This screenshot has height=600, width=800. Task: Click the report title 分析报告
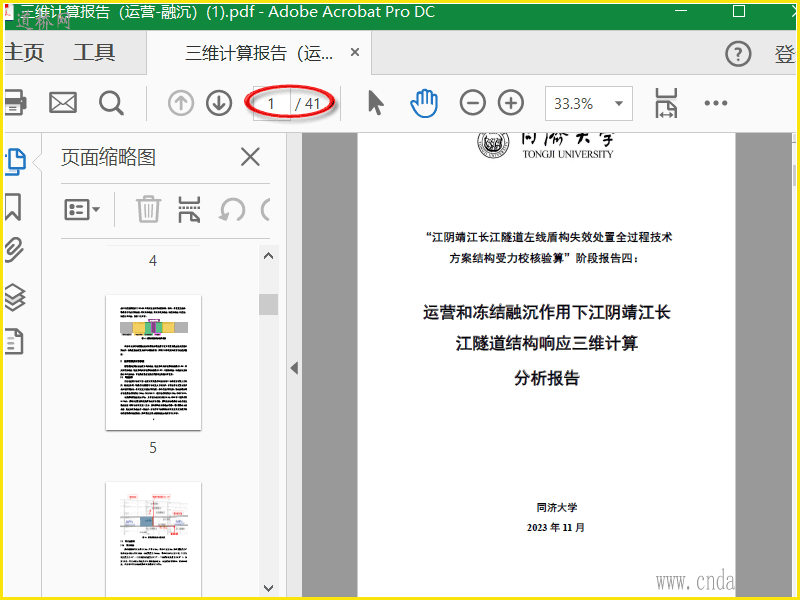[547, 378]
